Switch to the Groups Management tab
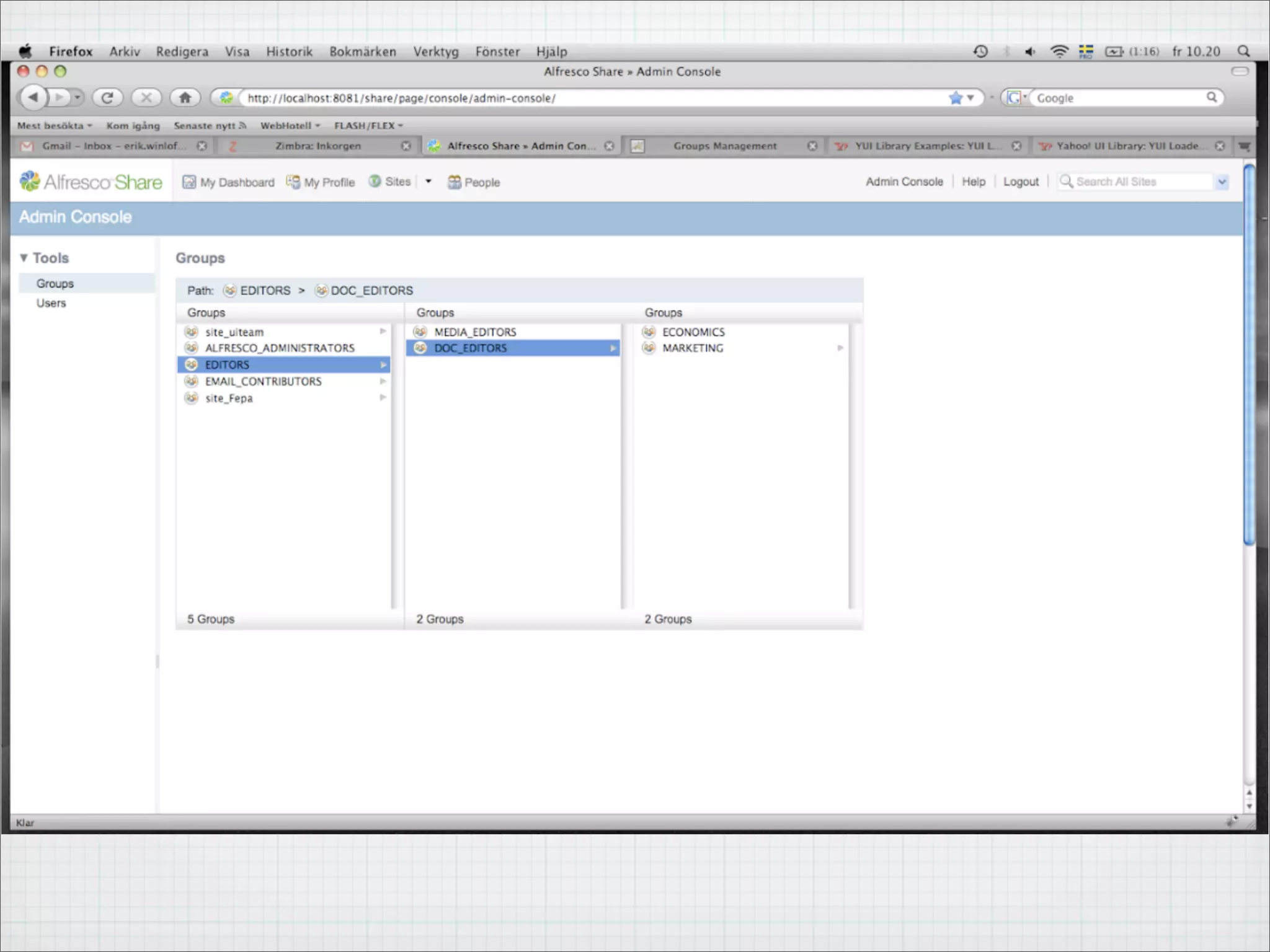 click(724, 146)
